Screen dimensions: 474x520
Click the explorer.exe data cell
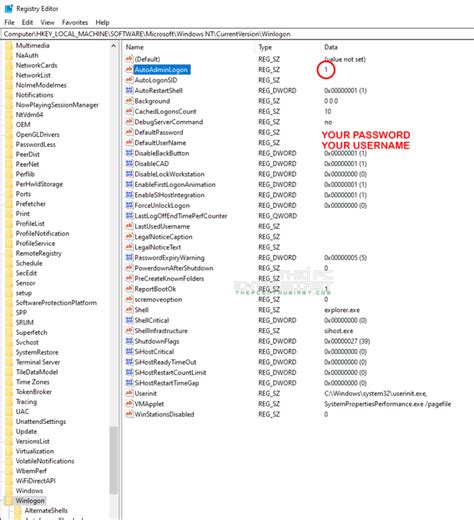(x=342, y=310)
